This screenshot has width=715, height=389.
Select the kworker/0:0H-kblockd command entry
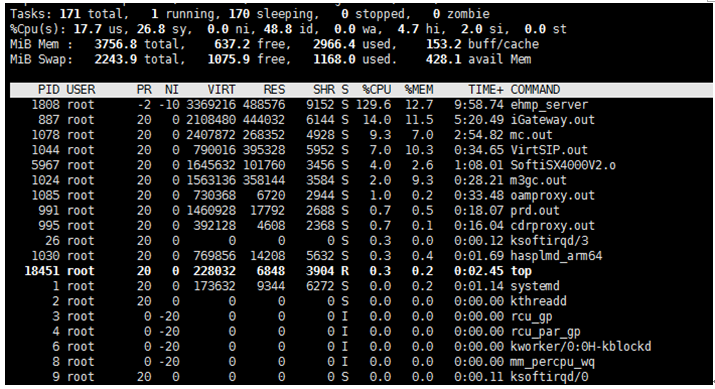click(580, 346)
